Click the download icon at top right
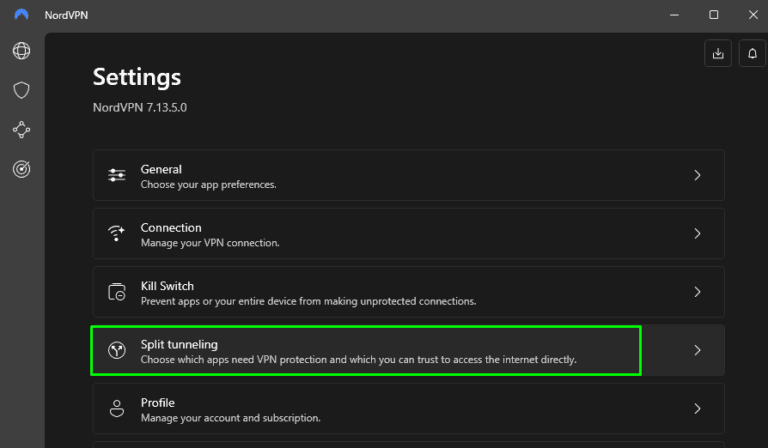Screen dimensions: 768x448 pos(718,55)
